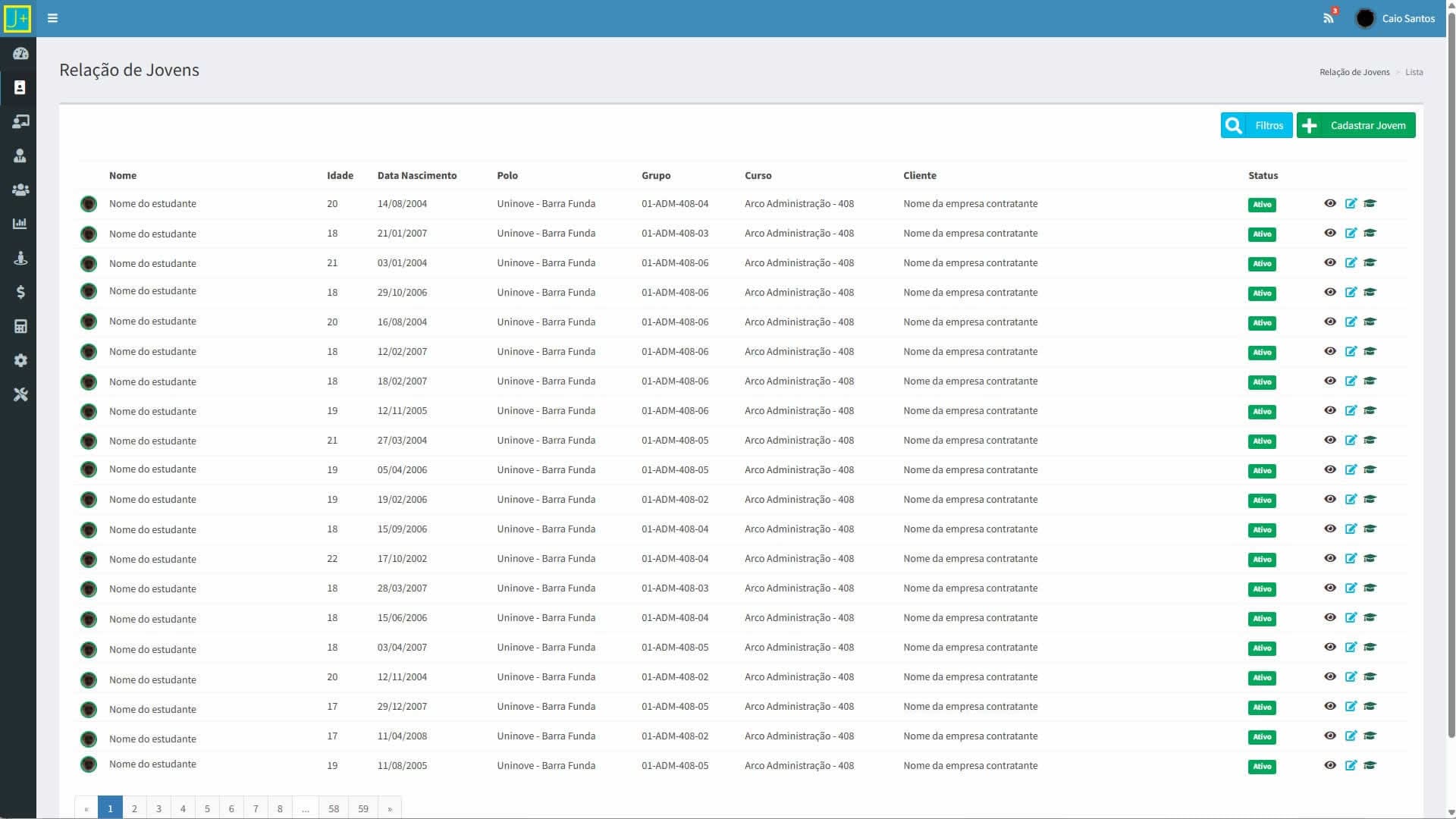Open the bar chart reports sidebar icon
The height and width of the screenshot is (819, 1456).
click(20, 224)
